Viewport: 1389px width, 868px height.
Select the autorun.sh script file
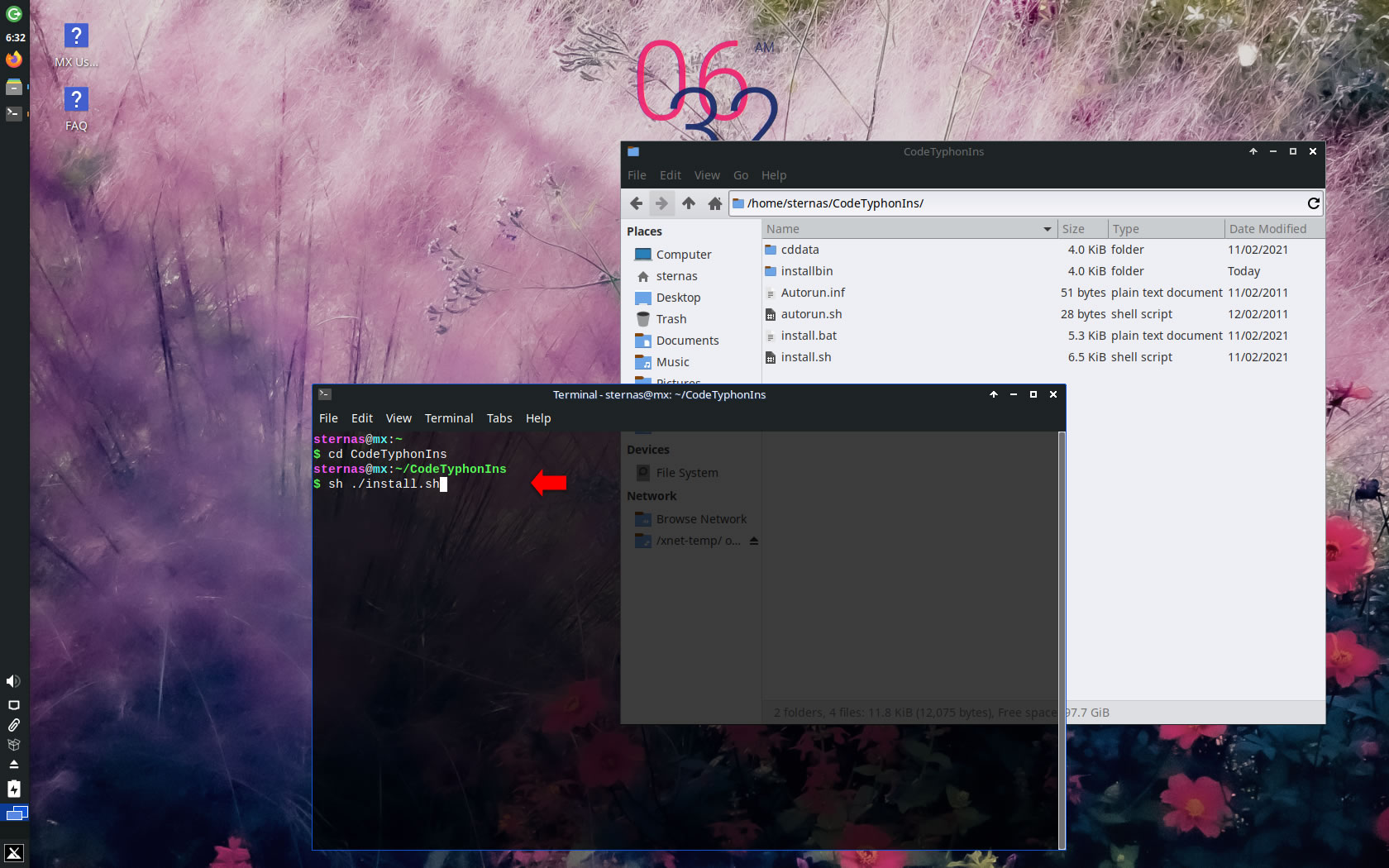point(1042,314)
